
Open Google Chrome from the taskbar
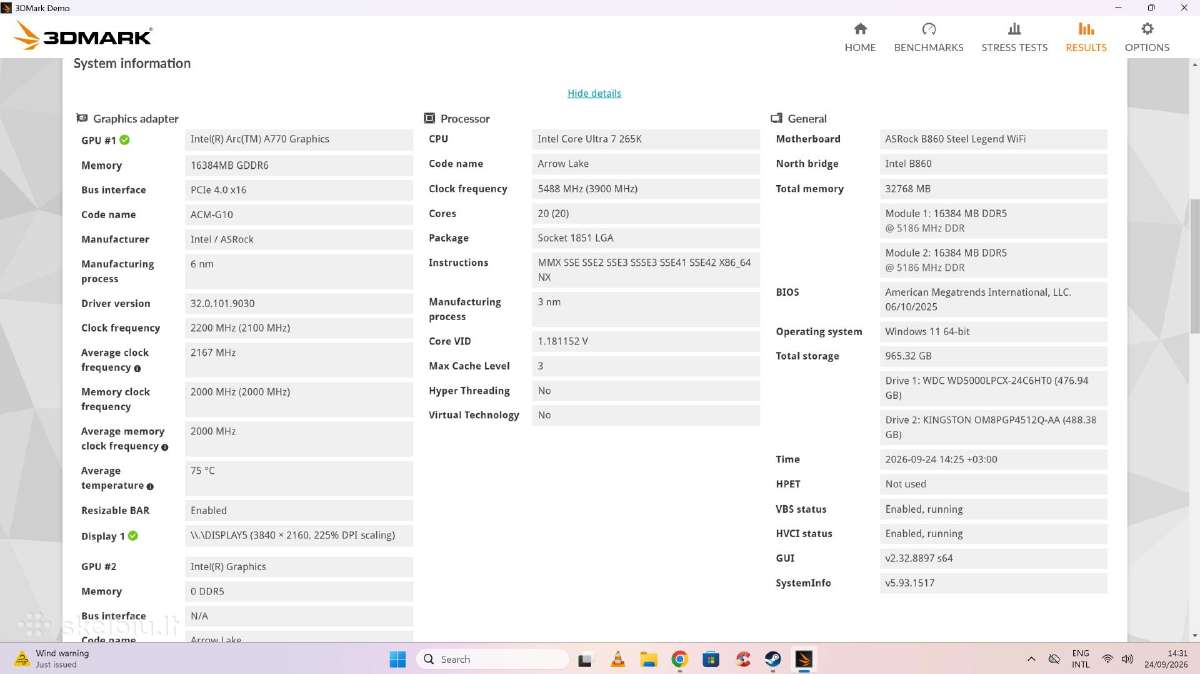[x=679, y=659]
